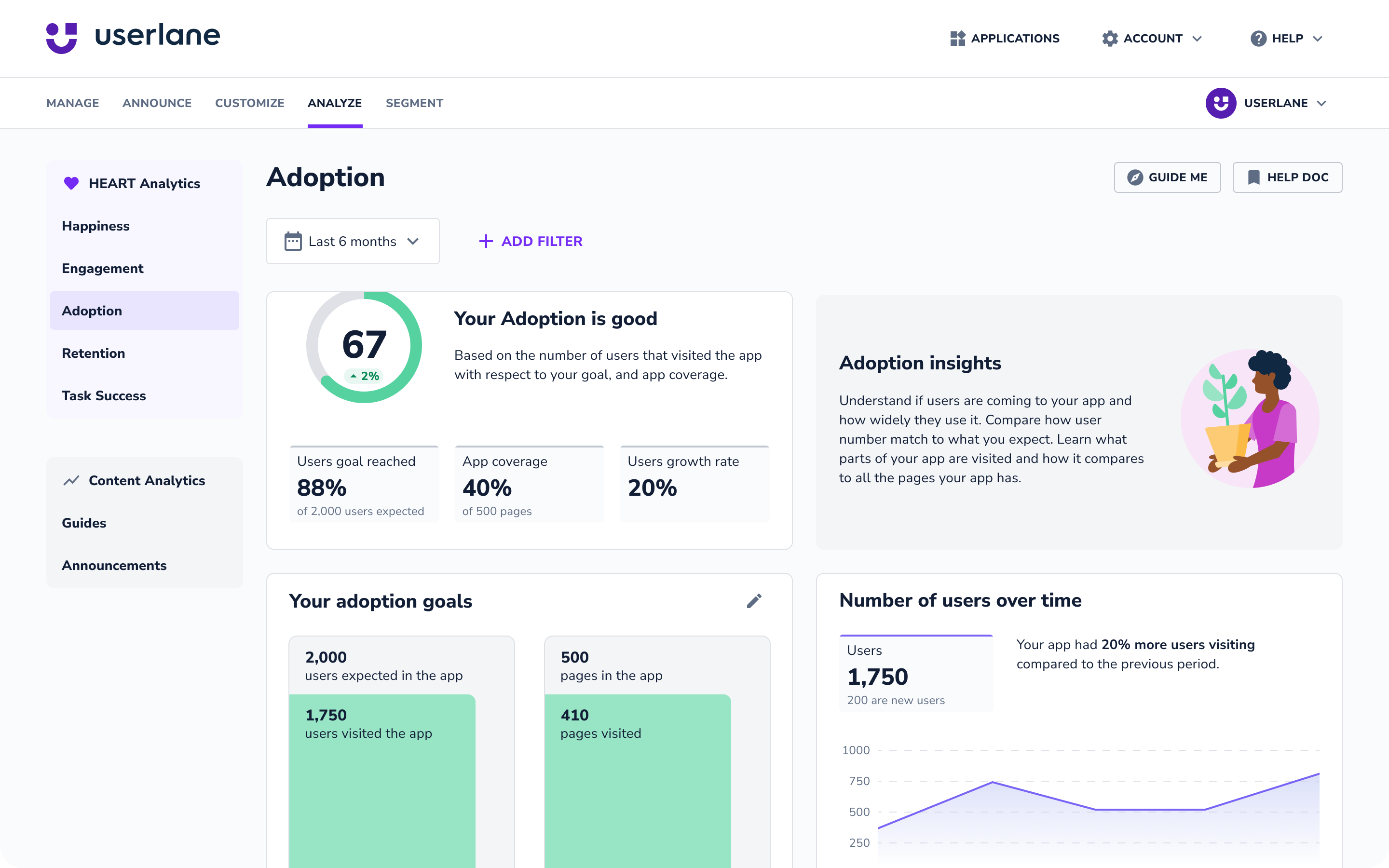Click the edit pencil on adoption goals
Viewport: 1389px width, 868px height.
(x=754, y=600)
